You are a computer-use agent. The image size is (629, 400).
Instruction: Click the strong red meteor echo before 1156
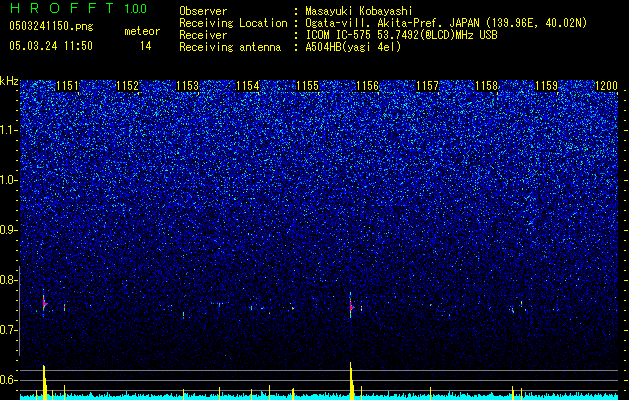pos(351,307)
